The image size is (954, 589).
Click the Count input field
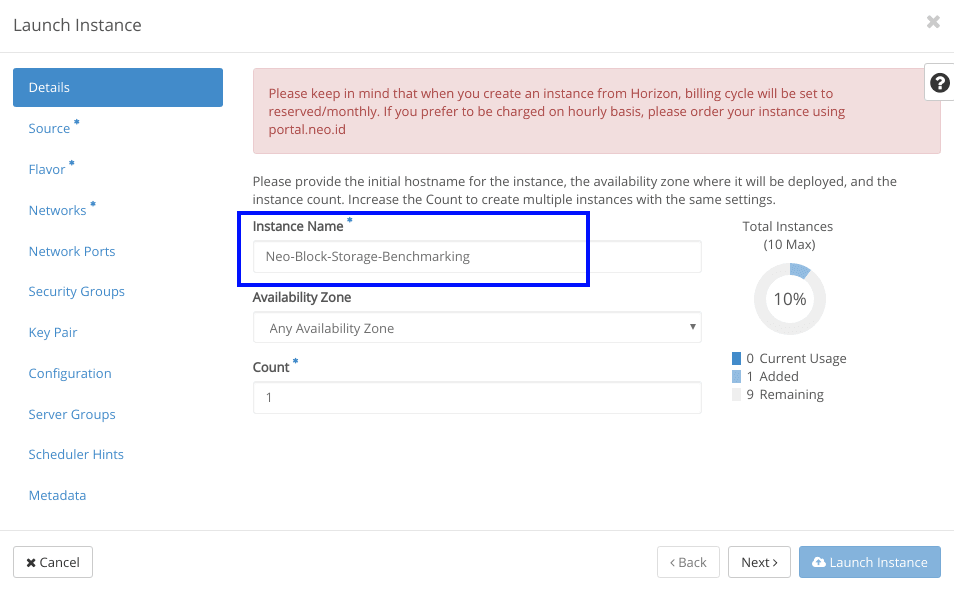pyautogui.click(x=477, y=398)
